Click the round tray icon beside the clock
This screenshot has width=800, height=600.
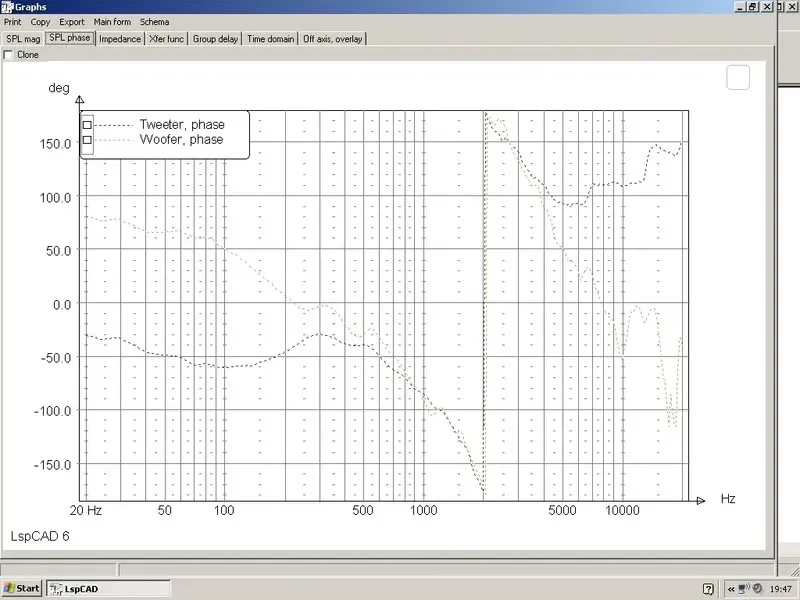pos(757,588)
